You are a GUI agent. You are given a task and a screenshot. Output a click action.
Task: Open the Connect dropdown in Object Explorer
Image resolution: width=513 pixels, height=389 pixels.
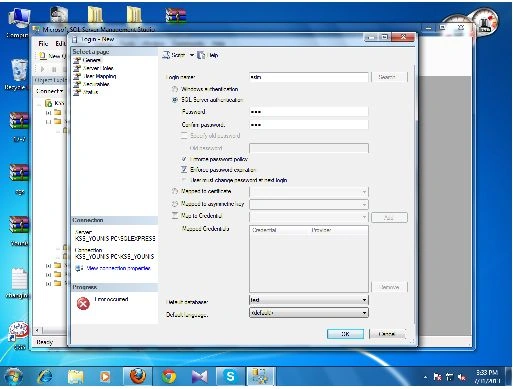pyautogui.click(x=50, y=91)
